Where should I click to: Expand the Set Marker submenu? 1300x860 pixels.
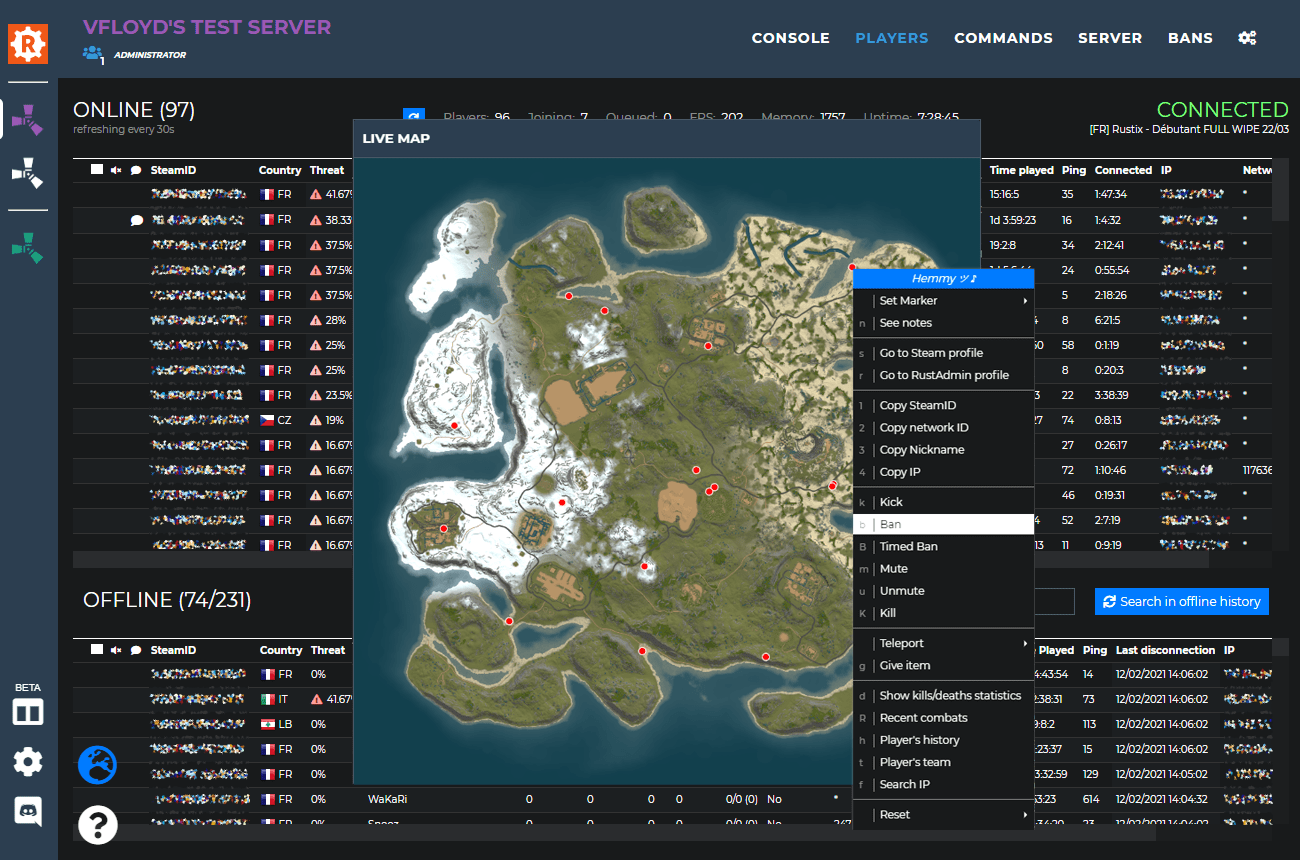940,300
